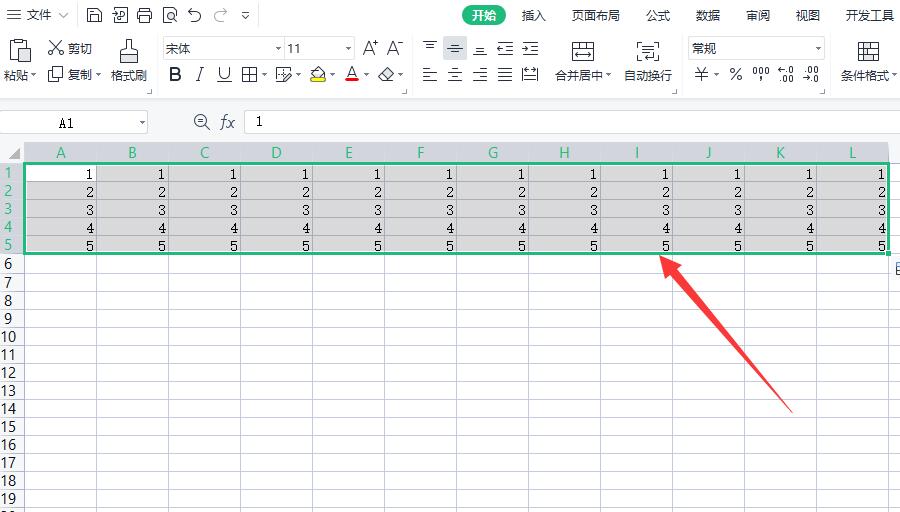Viewport: 900px width, 512px height.
Task: Open the 公式 ribbon tab
Action: (658, 15)
